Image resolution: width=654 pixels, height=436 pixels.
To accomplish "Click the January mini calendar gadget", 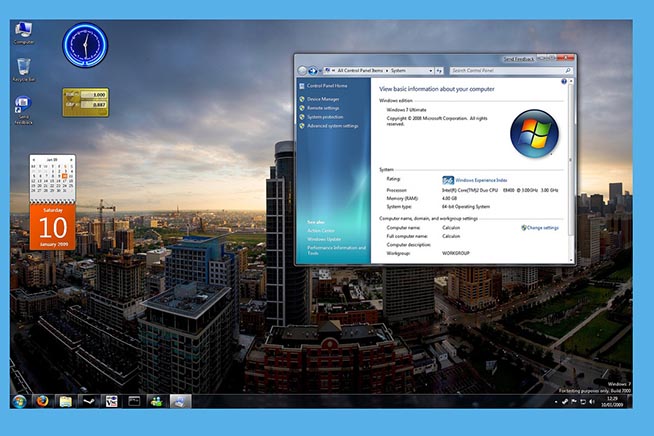I will [53, 179].
